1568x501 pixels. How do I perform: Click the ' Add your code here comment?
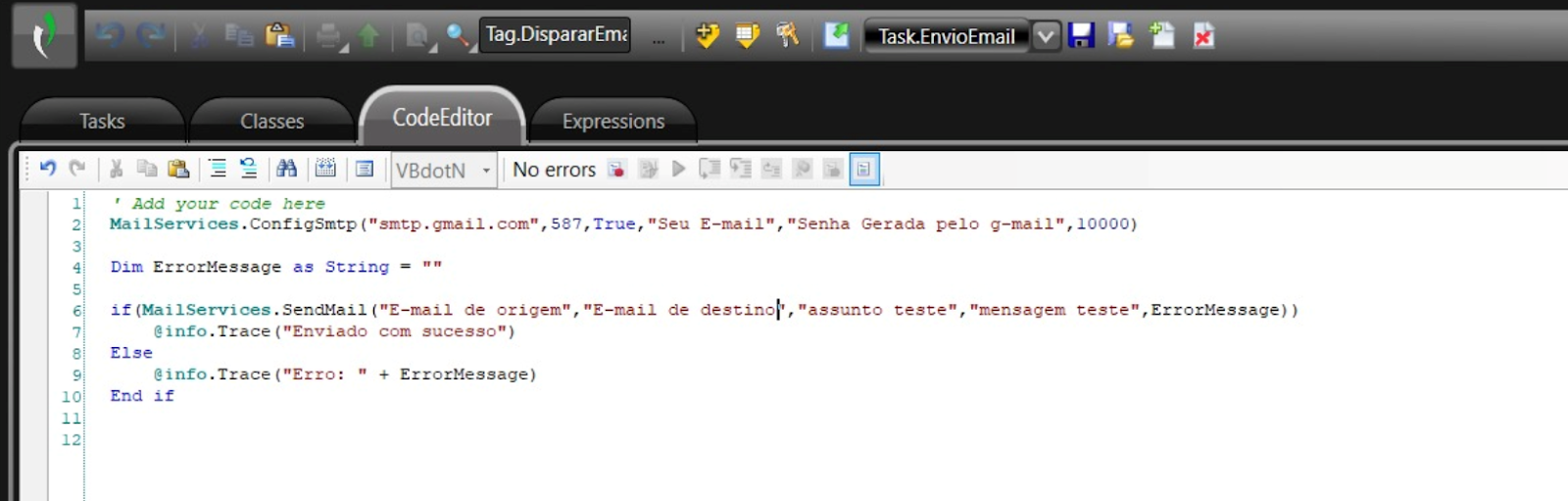[x=219, y=204]
